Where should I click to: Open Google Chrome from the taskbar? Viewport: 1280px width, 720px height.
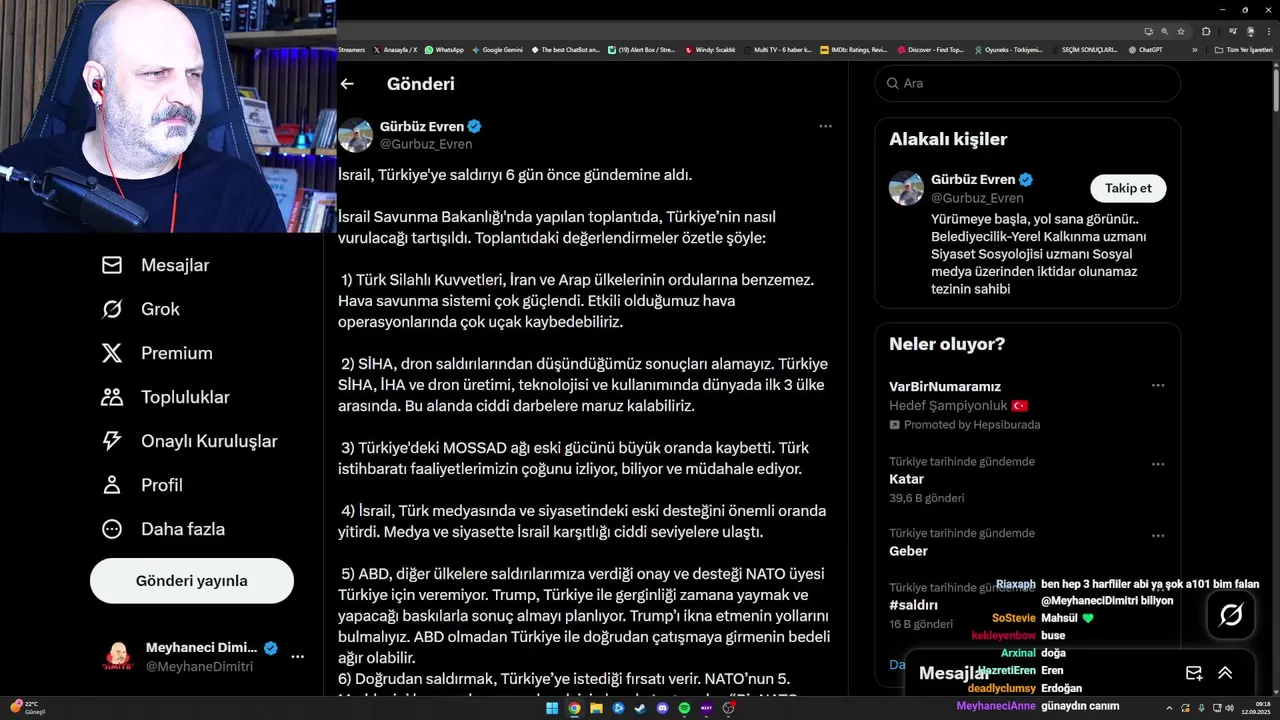tap(574, 708)
